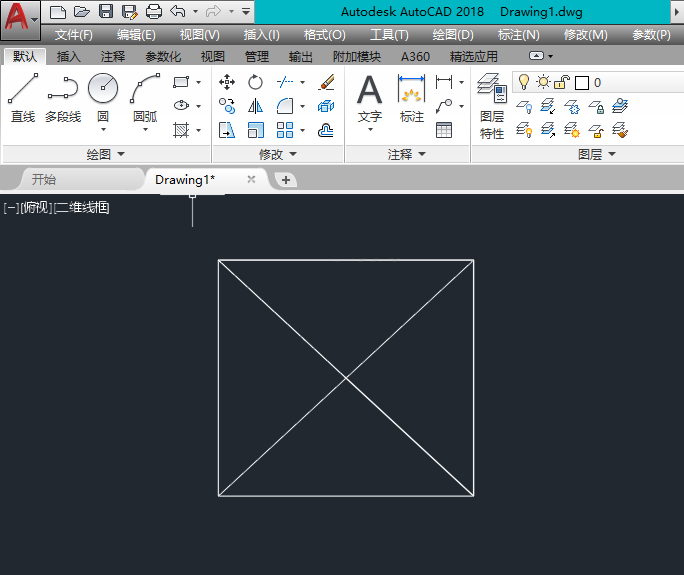Select the Line (直线) tool

(23, 97)
